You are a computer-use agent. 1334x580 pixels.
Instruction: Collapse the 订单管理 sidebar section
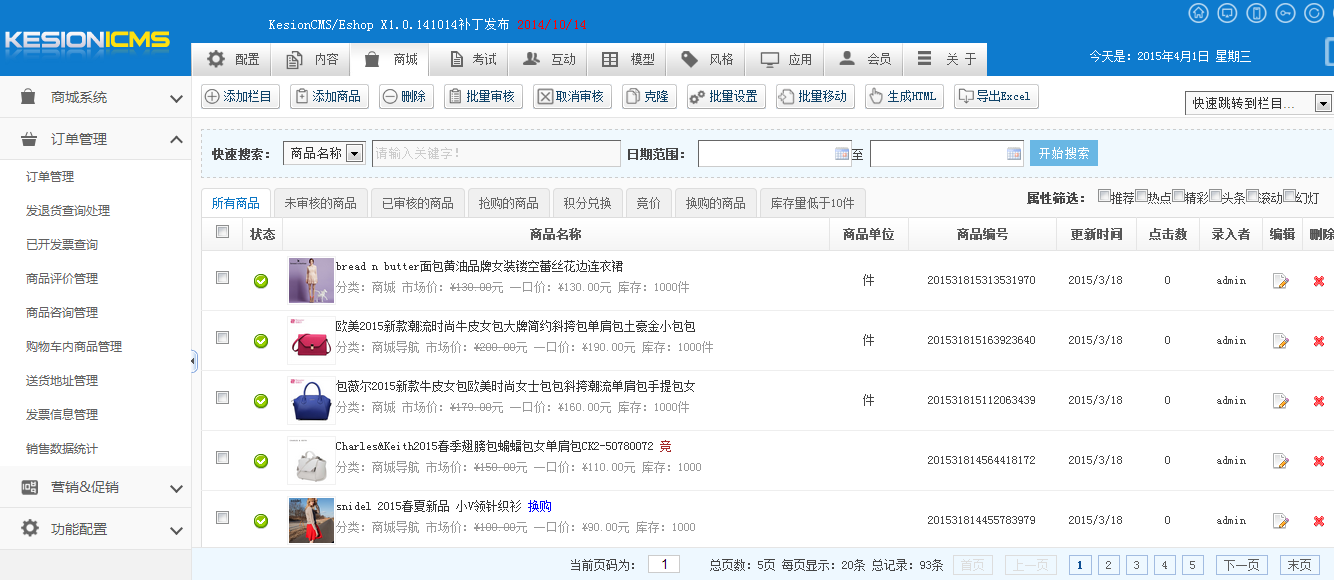click(x=95, y=139)
